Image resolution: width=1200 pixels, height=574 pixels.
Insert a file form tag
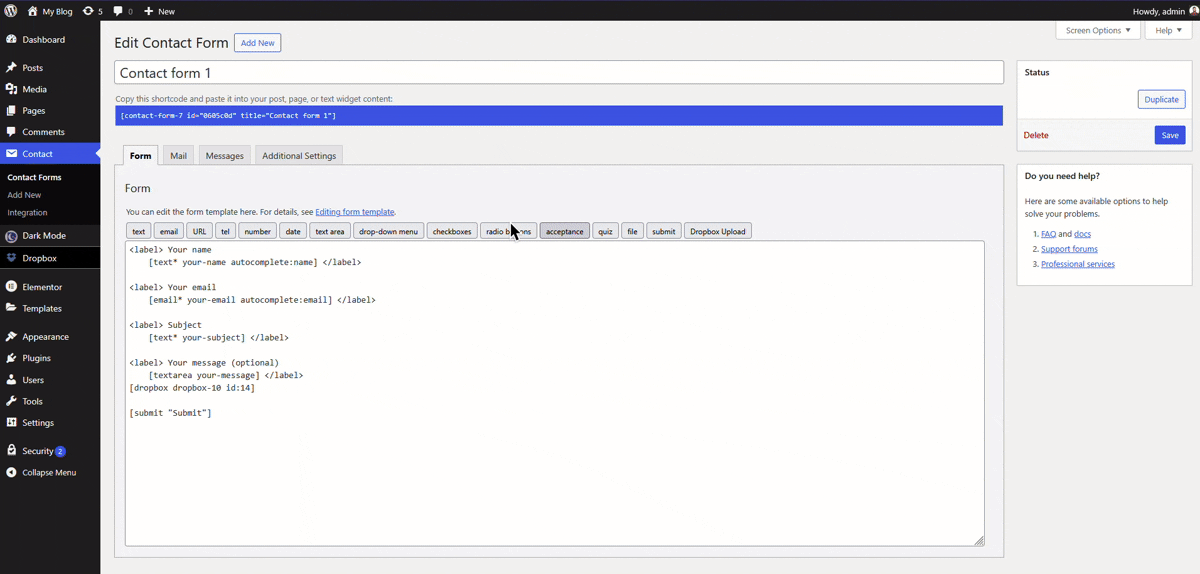point(632,231)
